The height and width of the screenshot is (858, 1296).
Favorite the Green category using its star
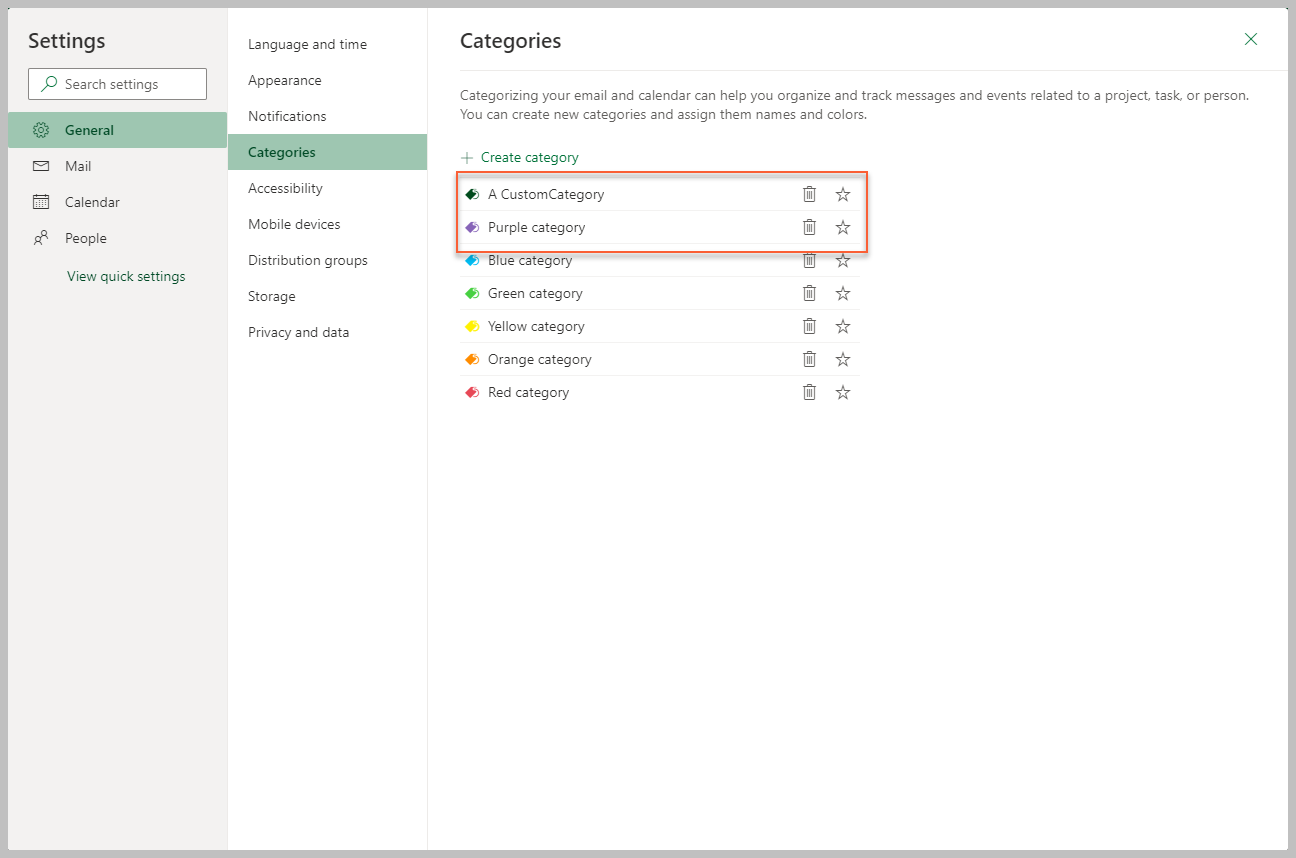[842, 292]
